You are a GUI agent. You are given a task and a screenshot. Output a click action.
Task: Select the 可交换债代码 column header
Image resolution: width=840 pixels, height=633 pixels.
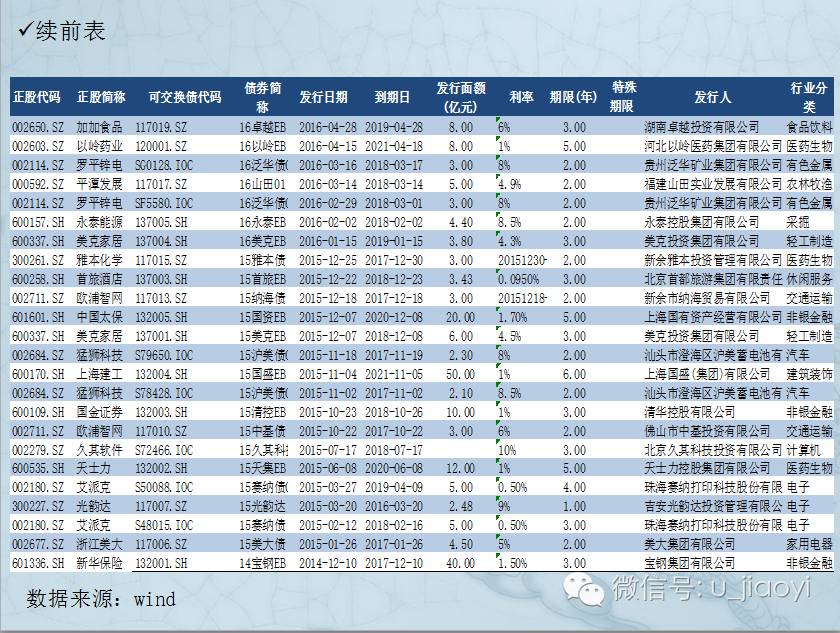(x=185, y=97)
